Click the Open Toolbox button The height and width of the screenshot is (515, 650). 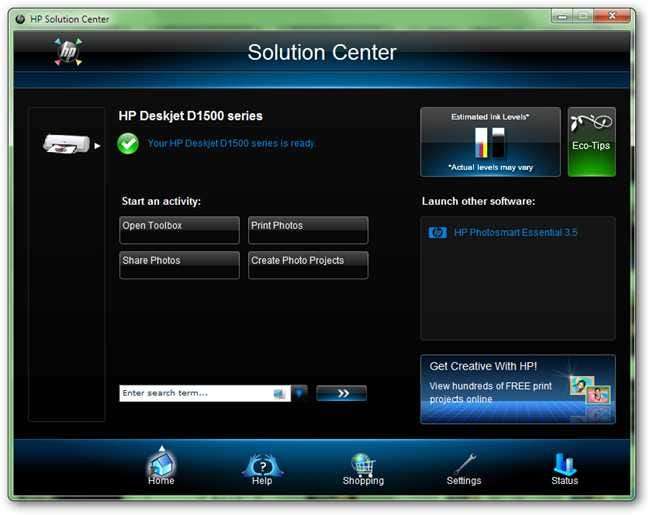tap(179, 230)
